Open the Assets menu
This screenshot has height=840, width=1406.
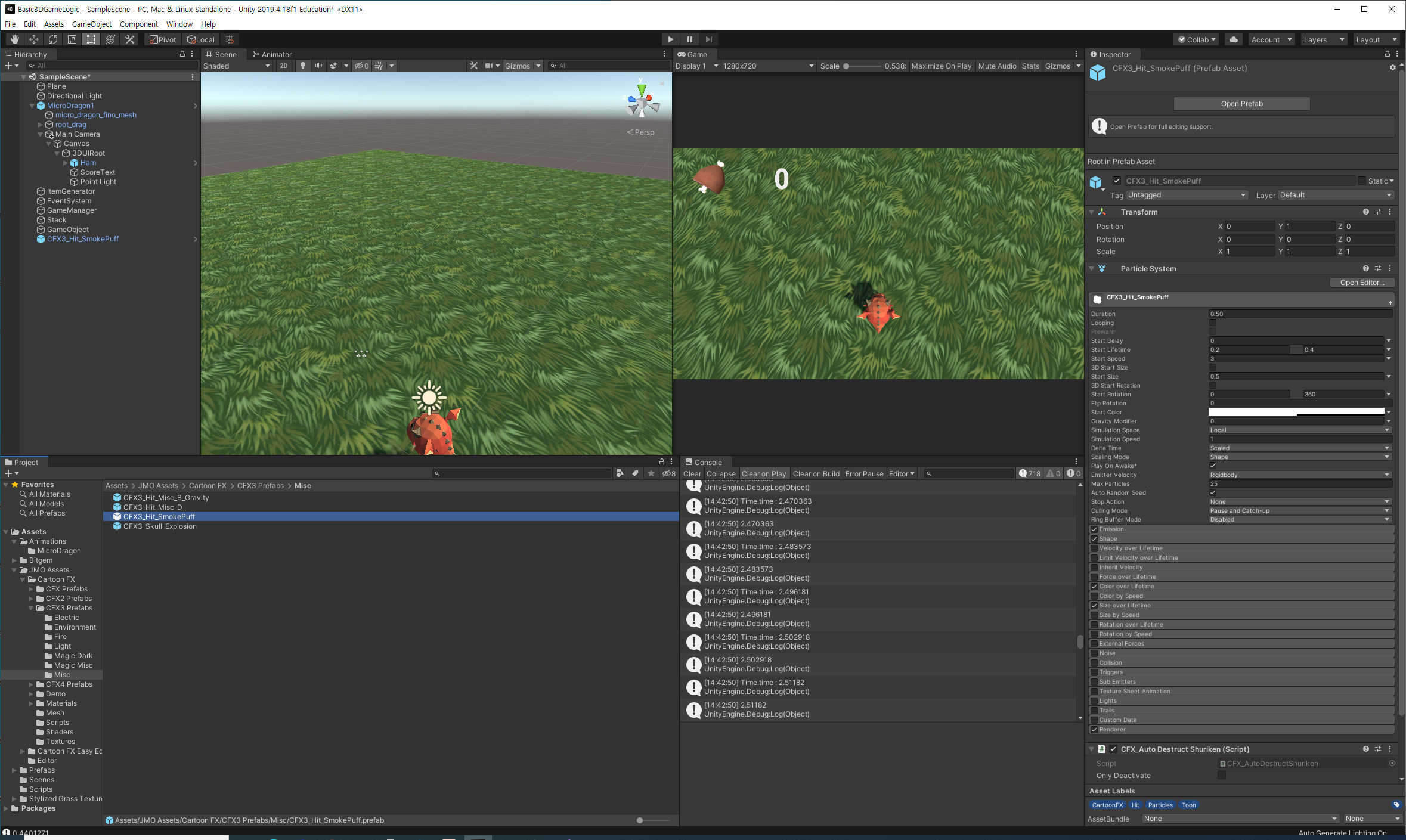[54, 24]
